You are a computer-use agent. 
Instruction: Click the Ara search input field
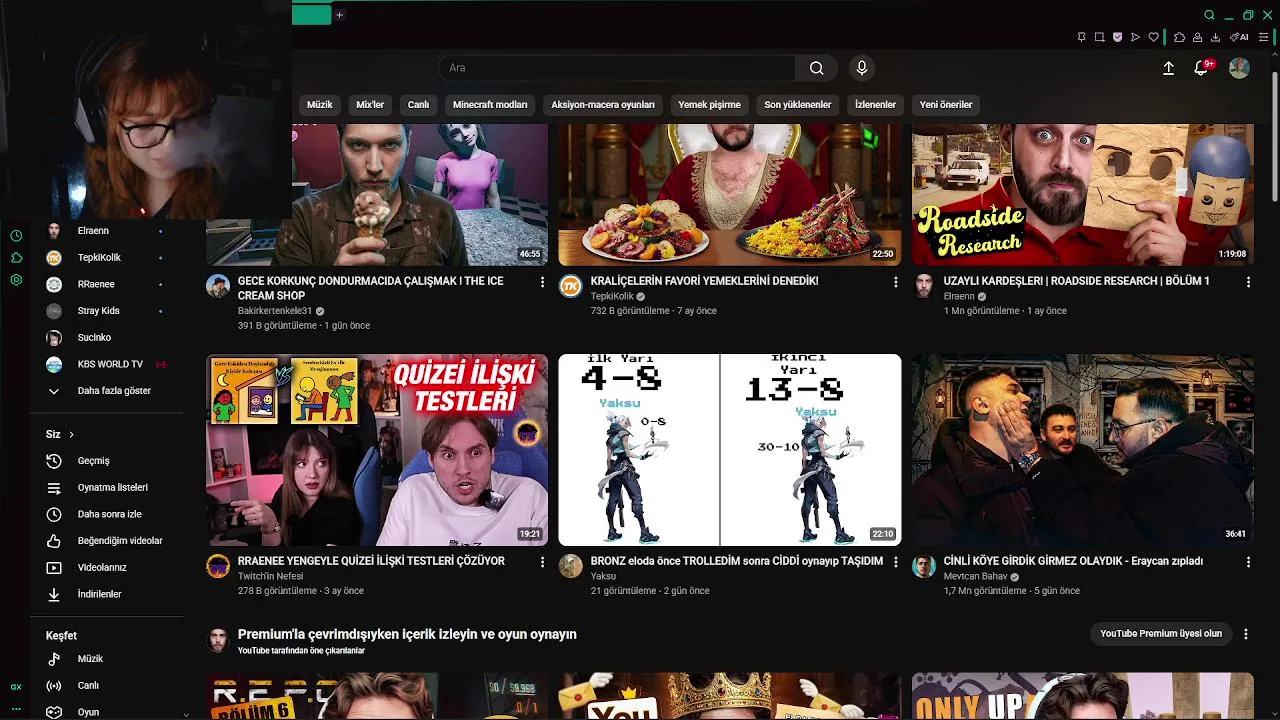tap(617, 68)
